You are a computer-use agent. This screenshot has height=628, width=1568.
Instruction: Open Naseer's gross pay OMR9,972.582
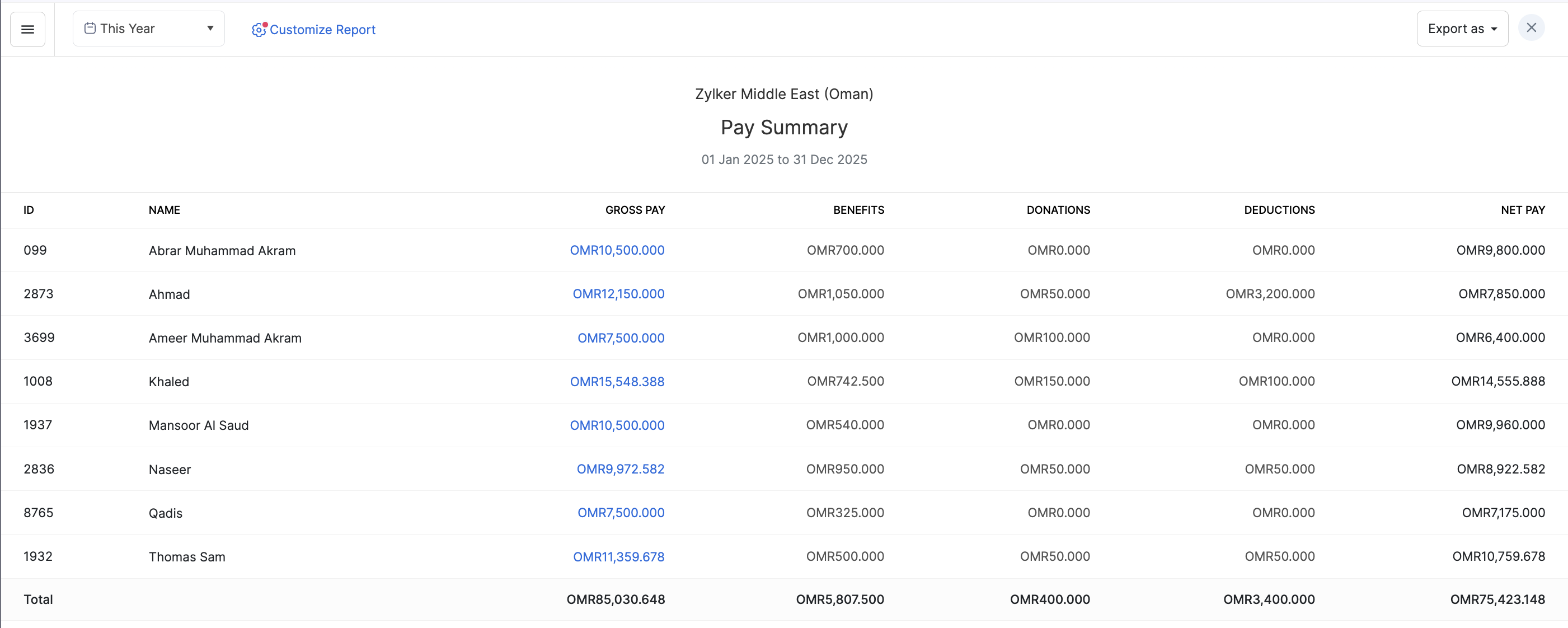620,469
